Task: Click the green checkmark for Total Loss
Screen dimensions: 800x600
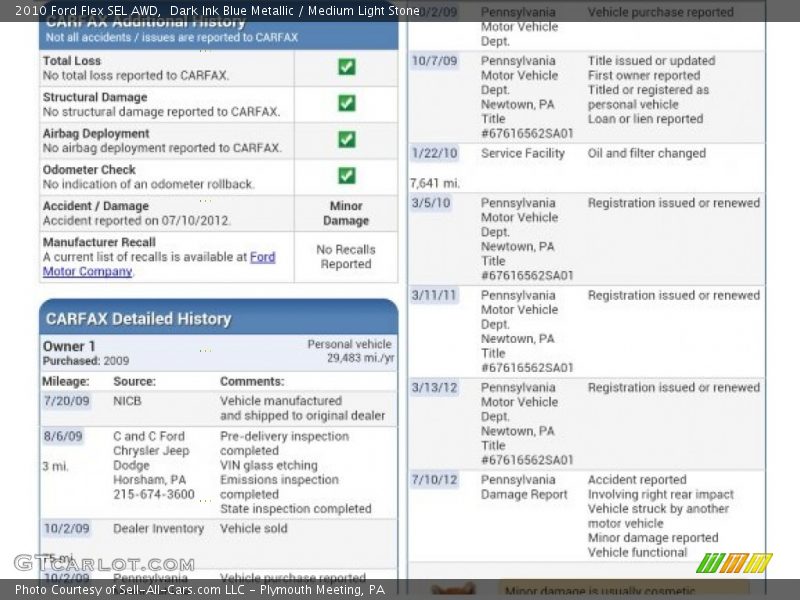Action: point(346,67)
